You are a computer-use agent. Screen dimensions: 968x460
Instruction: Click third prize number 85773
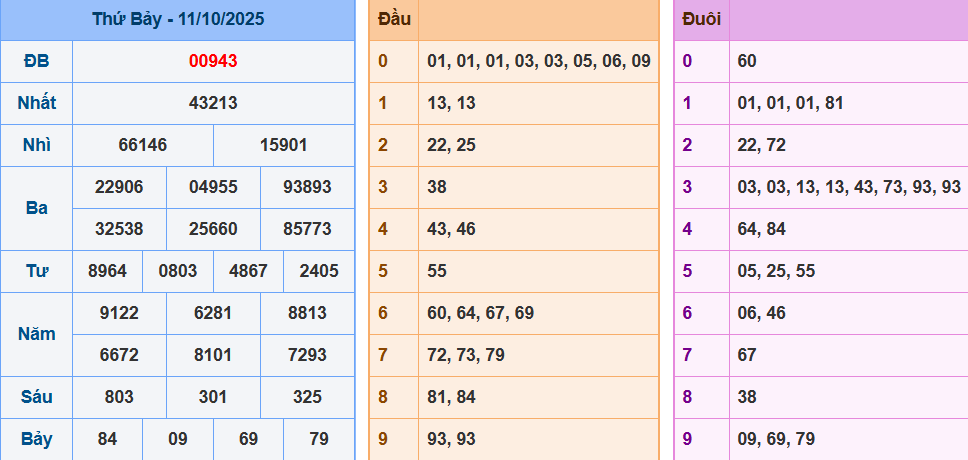pos(307,229)
